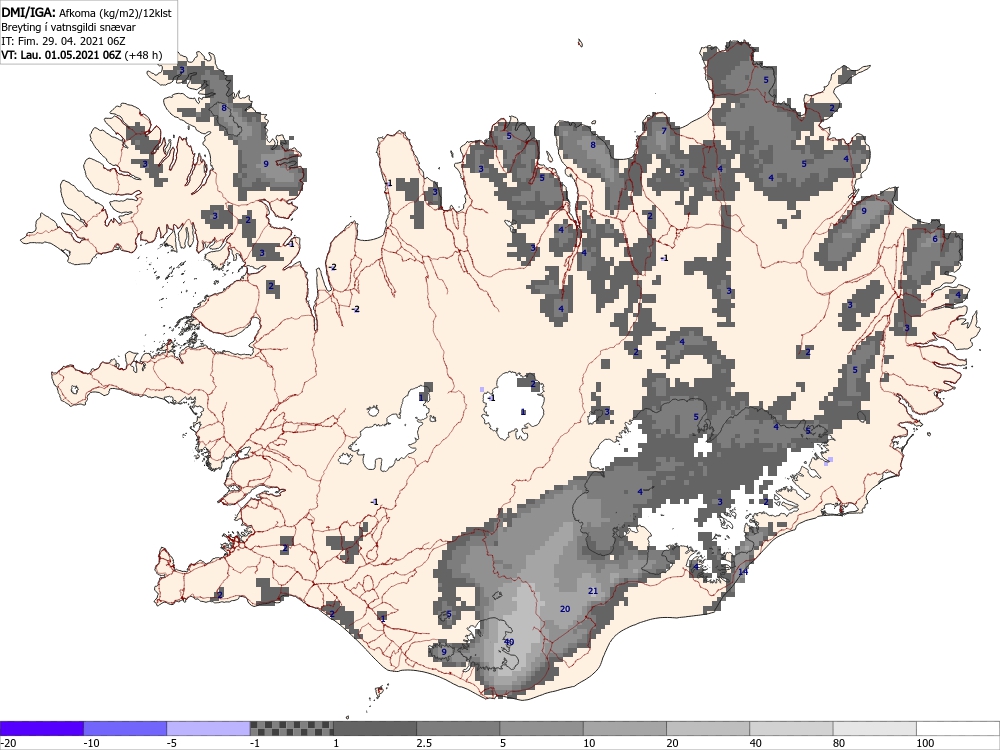The image size is (1000, 750).
Task: Select the map data value 6 in the east
Action: pyautogui.click(x=935, y=239)
